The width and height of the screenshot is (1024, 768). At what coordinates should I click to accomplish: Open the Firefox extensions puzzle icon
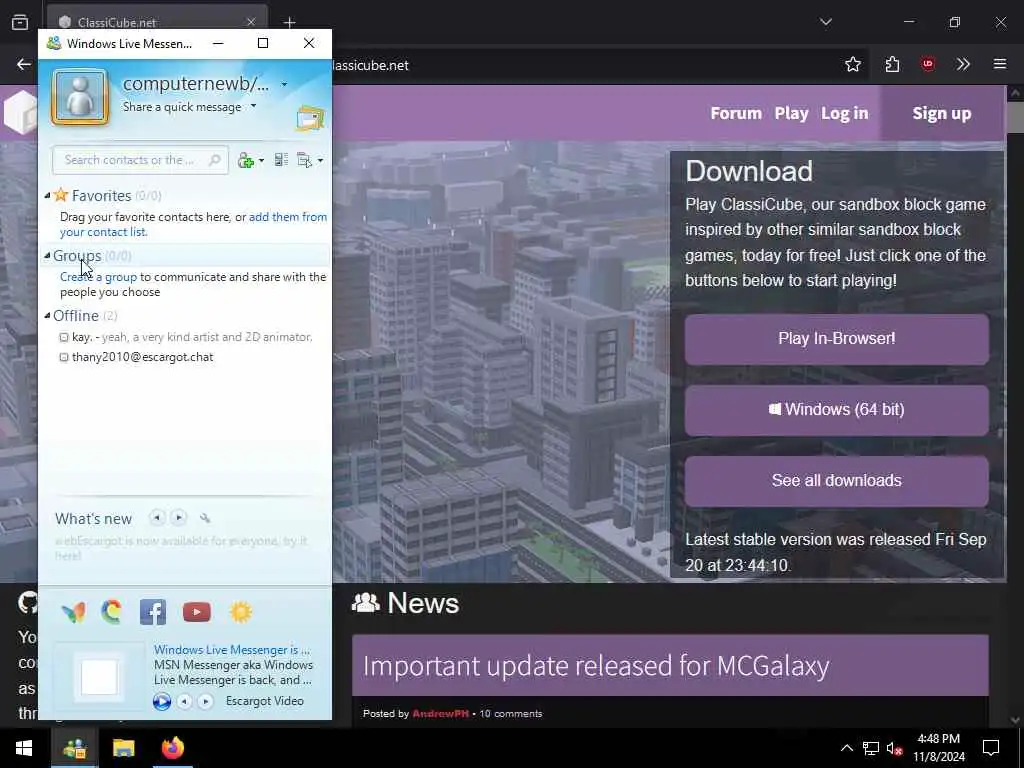tap(892, 64)
